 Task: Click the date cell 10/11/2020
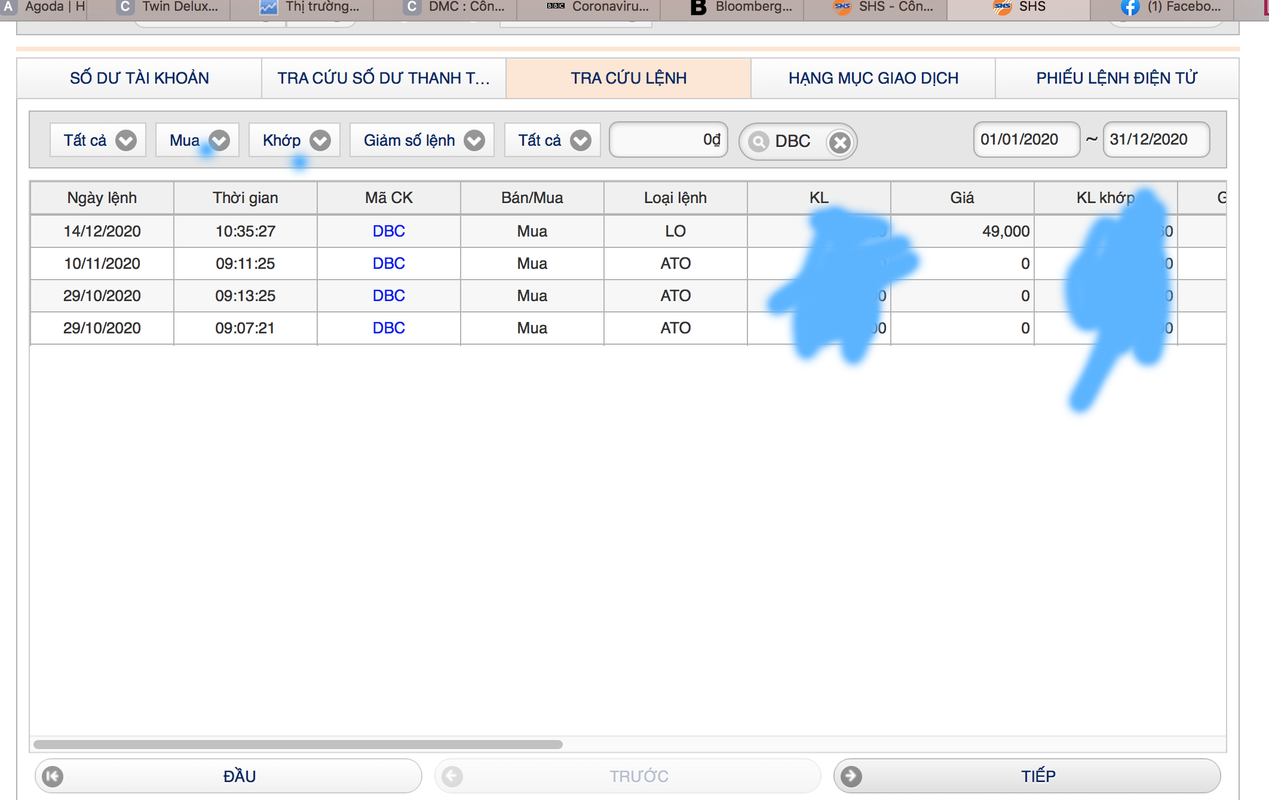[x=102, y=263]
